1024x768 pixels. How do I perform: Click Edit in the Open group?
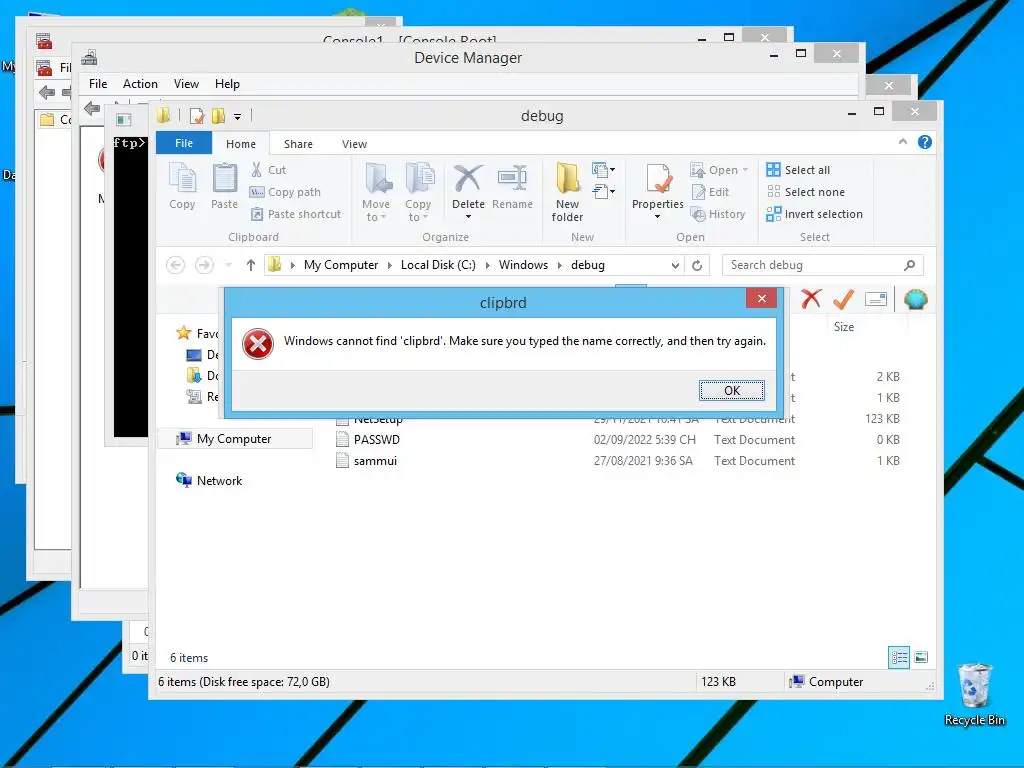710,192
